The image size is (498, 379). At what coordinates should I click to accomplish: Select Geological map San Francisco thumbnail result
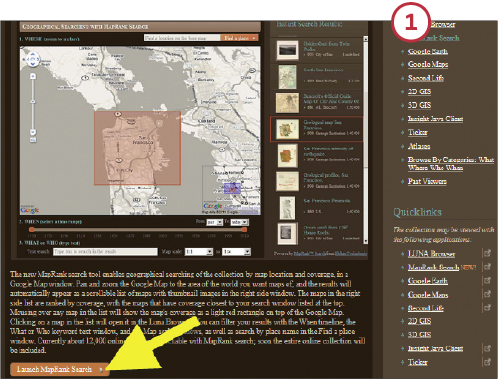(287, 129)
